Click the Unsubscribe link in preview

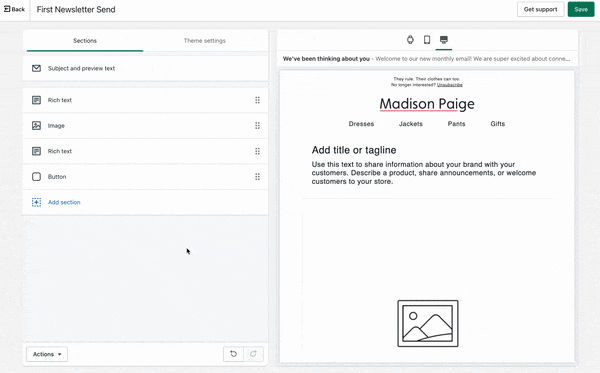pos(450,85)
